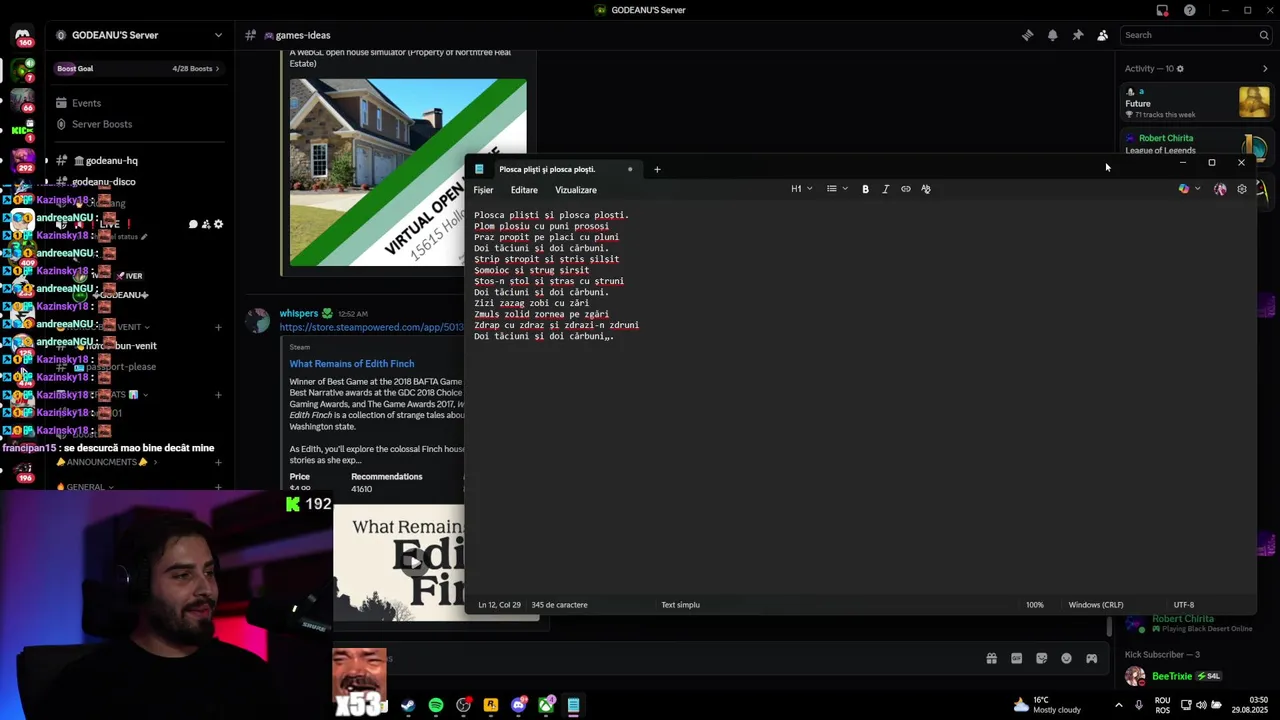Show hidden system tray icons

[1117, 705]
